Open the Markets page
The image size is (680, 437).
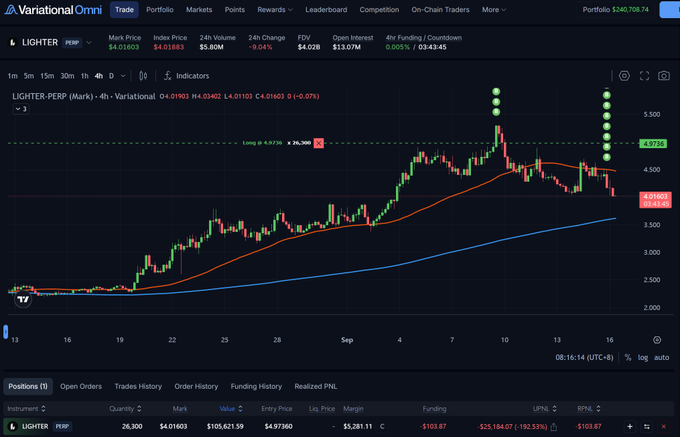click(x=199, y=10)
